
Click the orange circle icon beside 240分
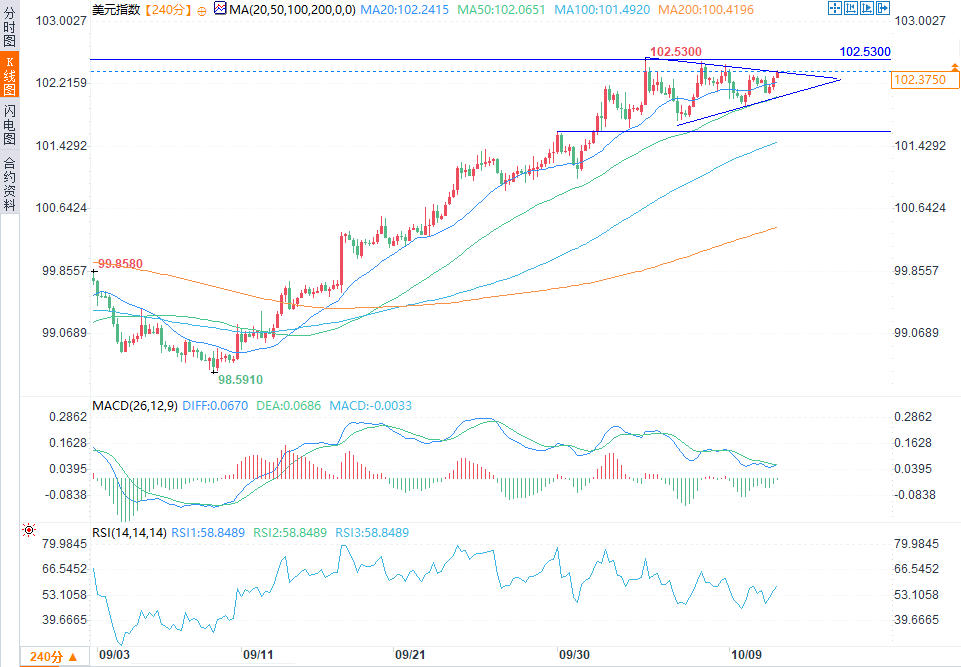click(202, 10)
